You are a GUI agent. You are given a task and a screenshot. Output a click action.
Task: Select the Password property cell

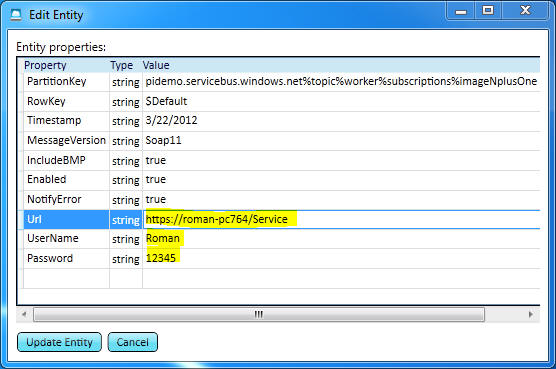tap(66, 258)
